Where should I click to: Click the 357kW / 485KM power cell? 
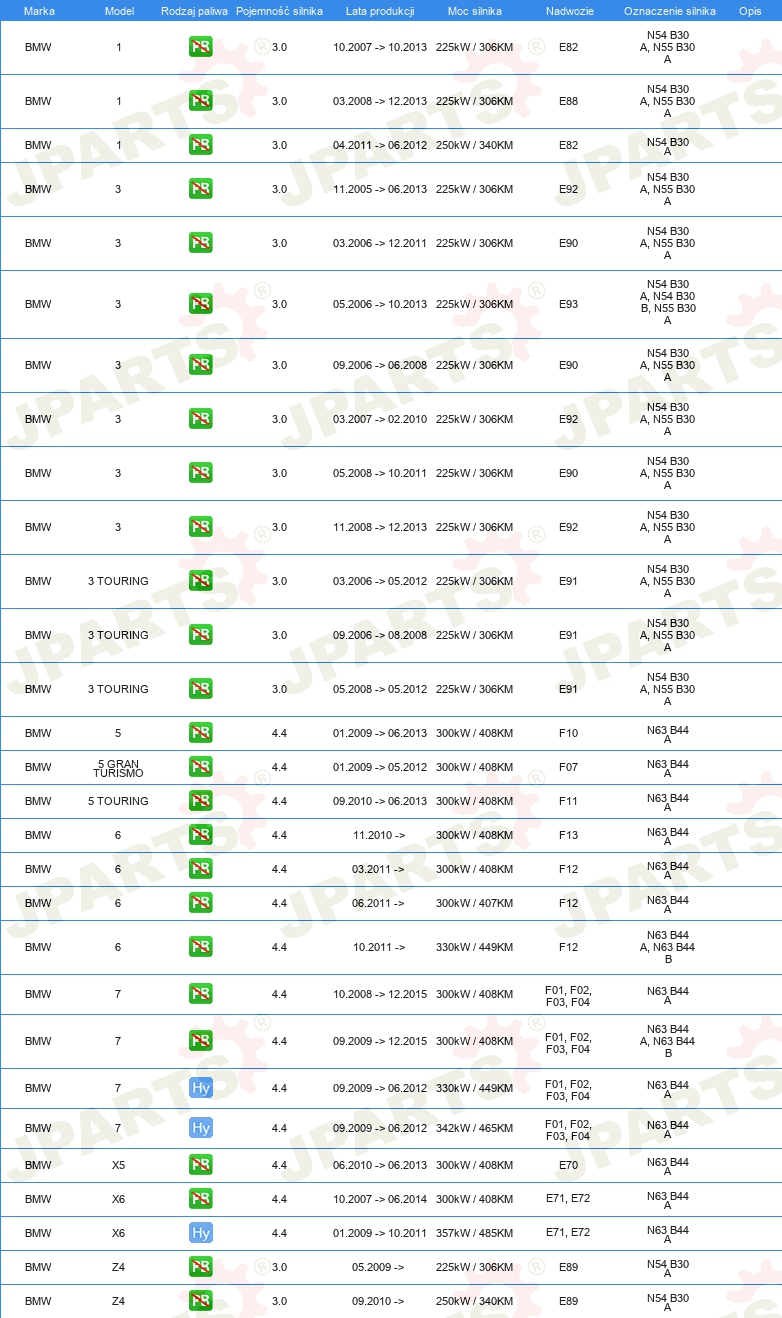[x=474, y=1233]
